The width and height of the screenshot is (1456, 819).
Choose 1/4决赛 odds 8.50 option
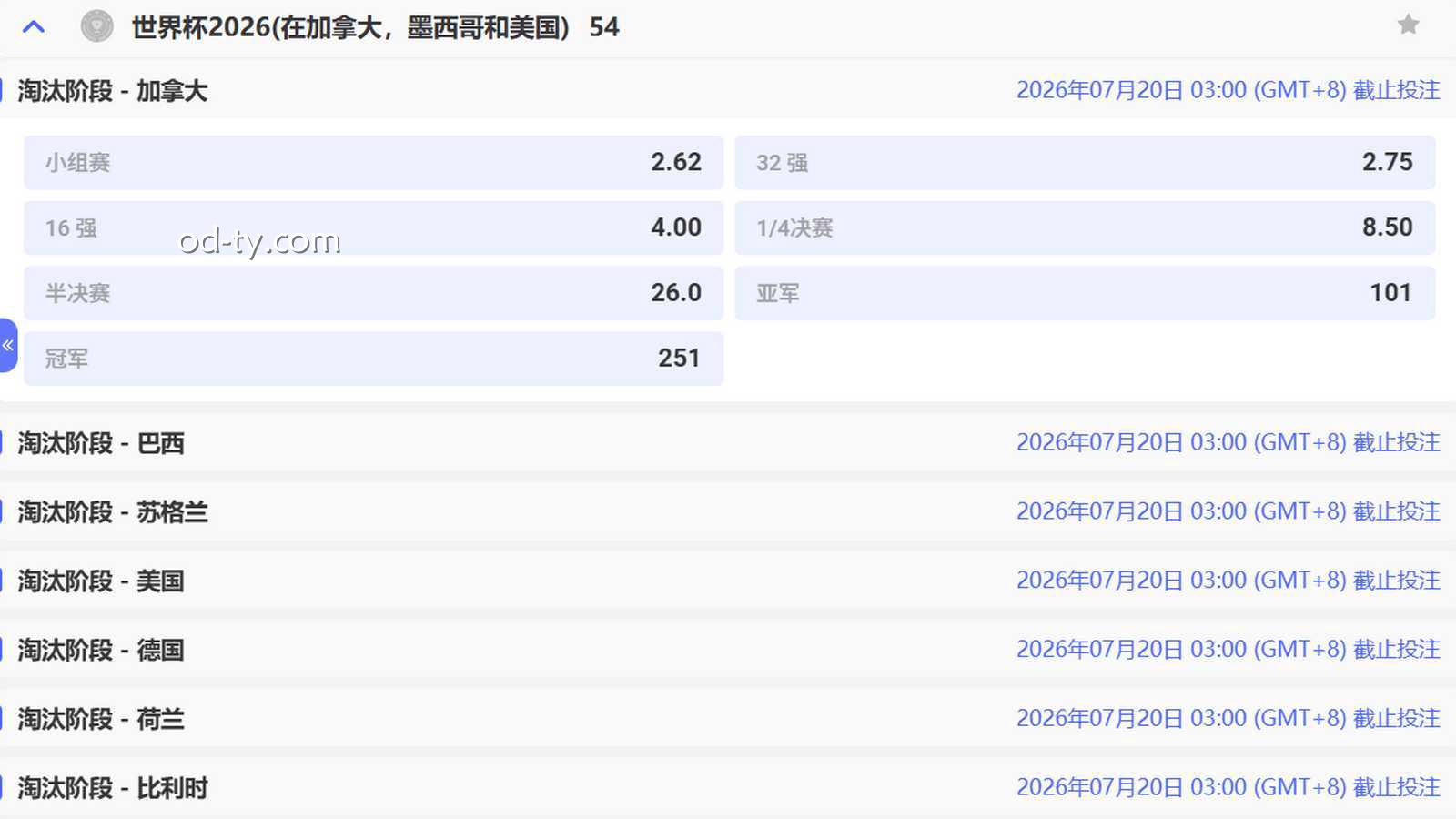tap(1084, 227)
